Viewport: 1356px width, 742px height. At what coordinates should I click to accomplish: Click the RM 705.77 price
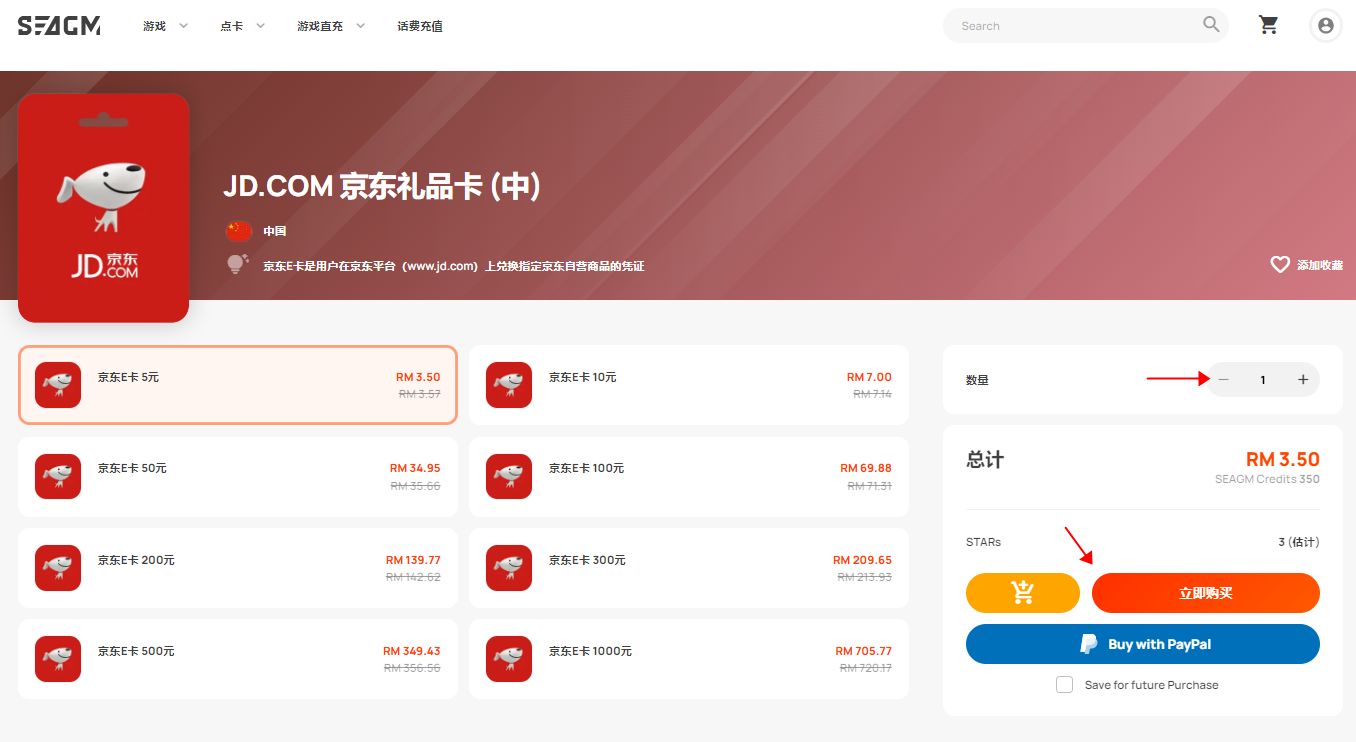point(863,651)
